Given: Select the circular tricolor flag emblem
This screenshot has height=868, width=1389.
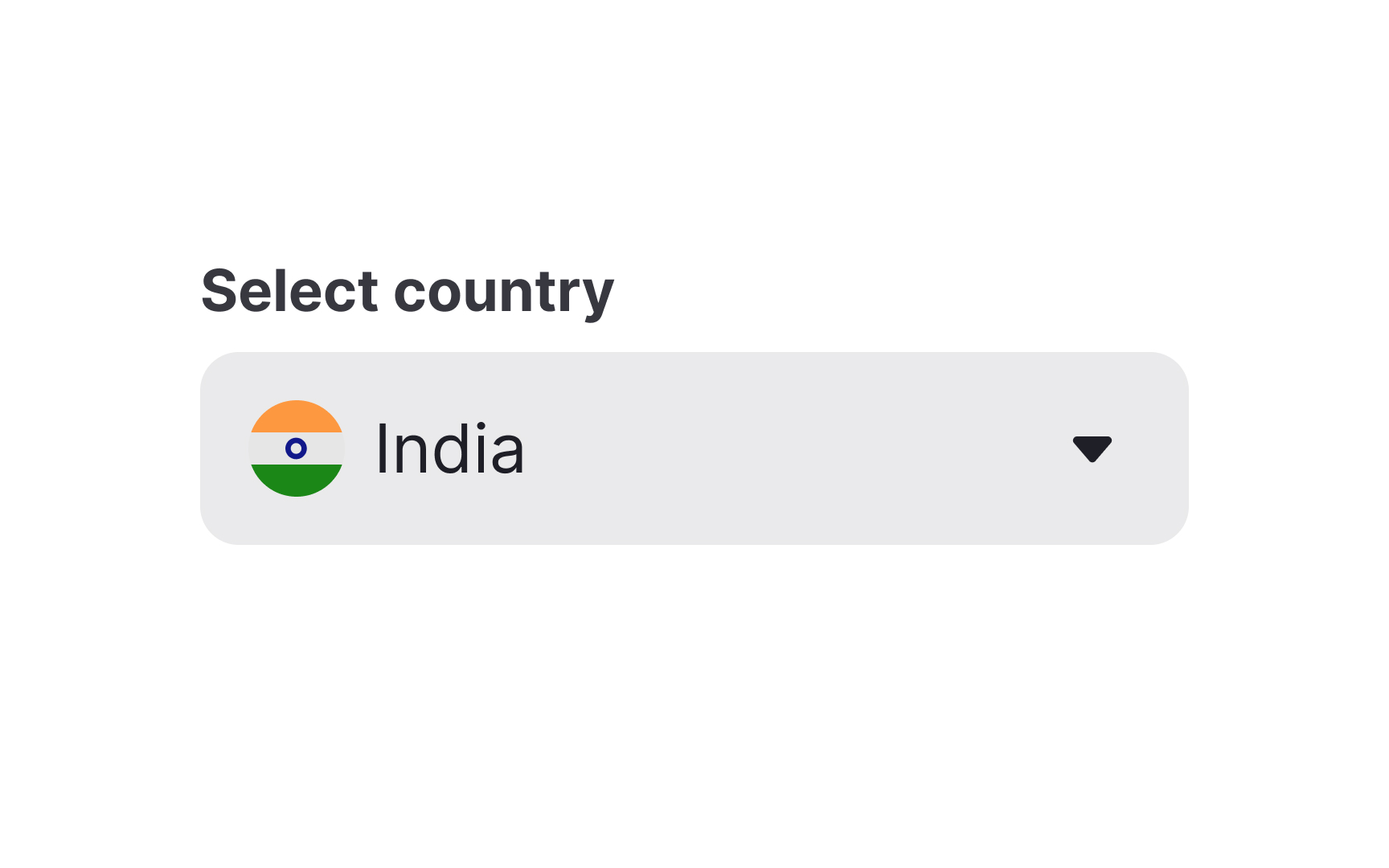Looking at the screenshot, I should tap(297, 448).
